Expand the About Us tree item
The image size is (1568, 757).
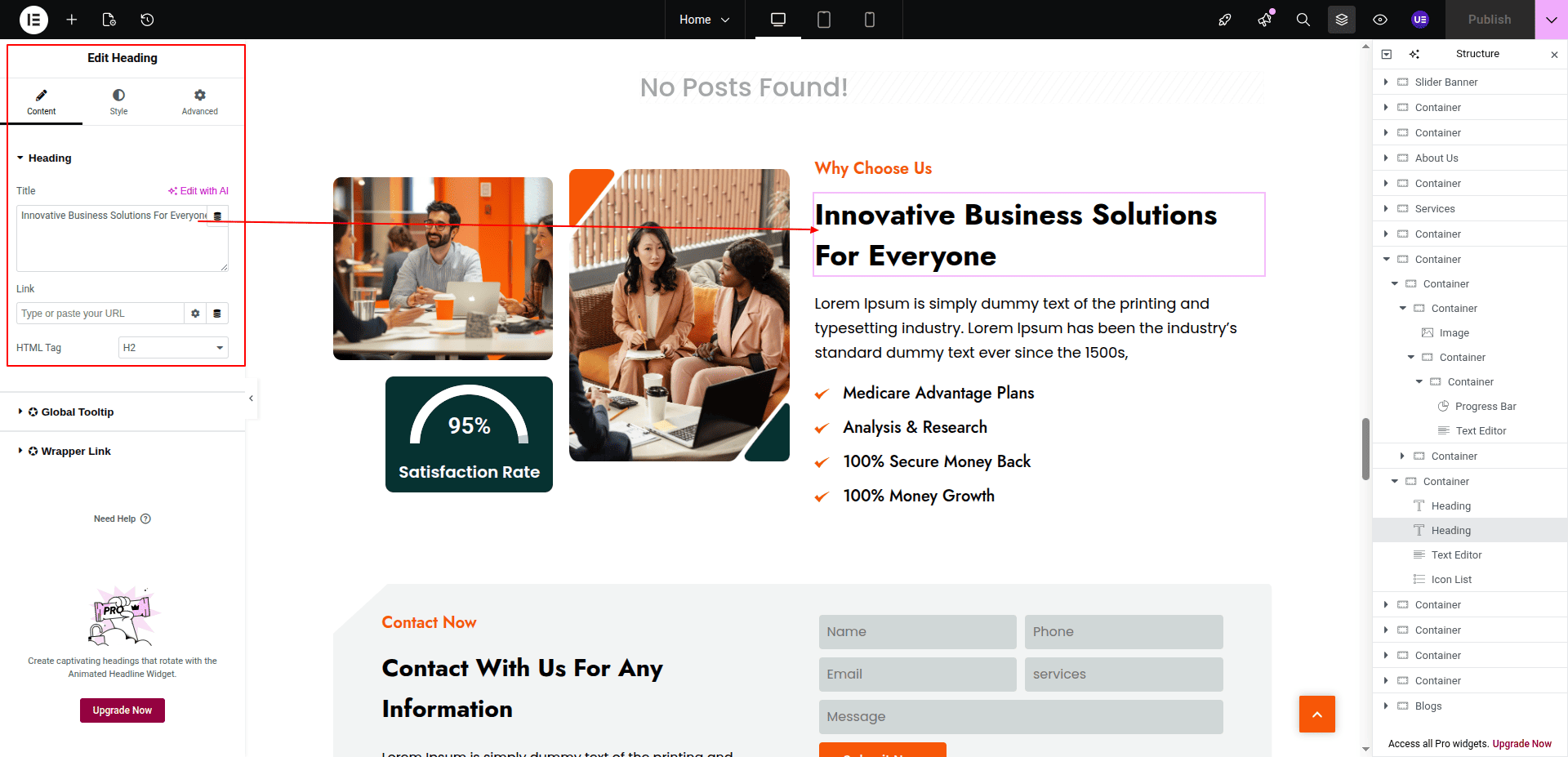[x=1386, y=158]
